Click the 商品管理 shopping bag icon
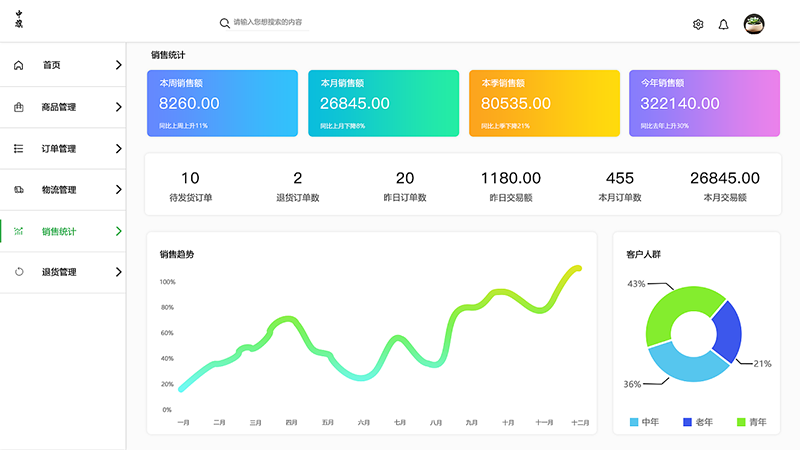 (x=19, y=107)
